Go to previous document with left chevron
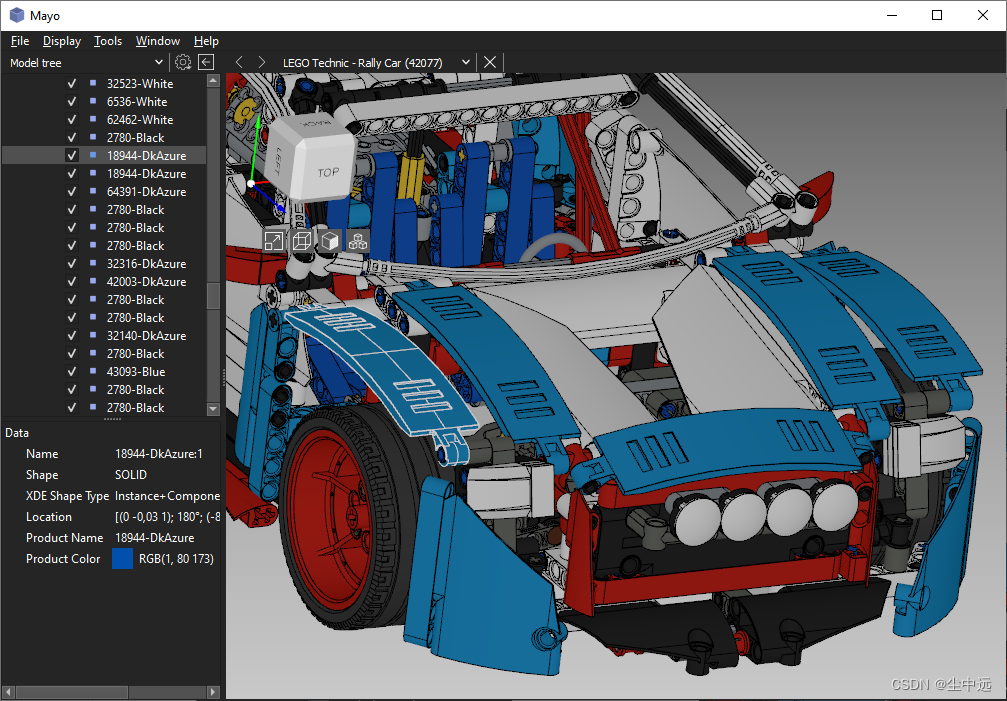Image resolution: width=1007 pixels, height=701 pixels. pos(239,62)
